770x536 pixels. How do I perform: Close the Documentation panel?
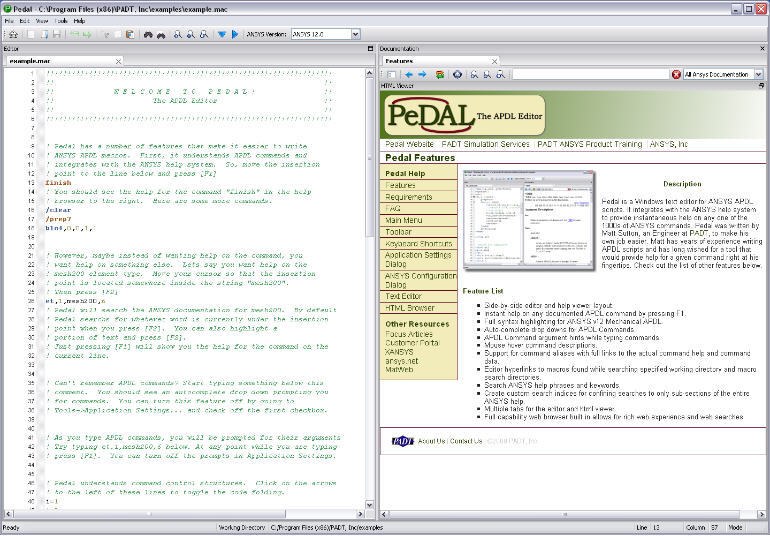pos(763,49)
